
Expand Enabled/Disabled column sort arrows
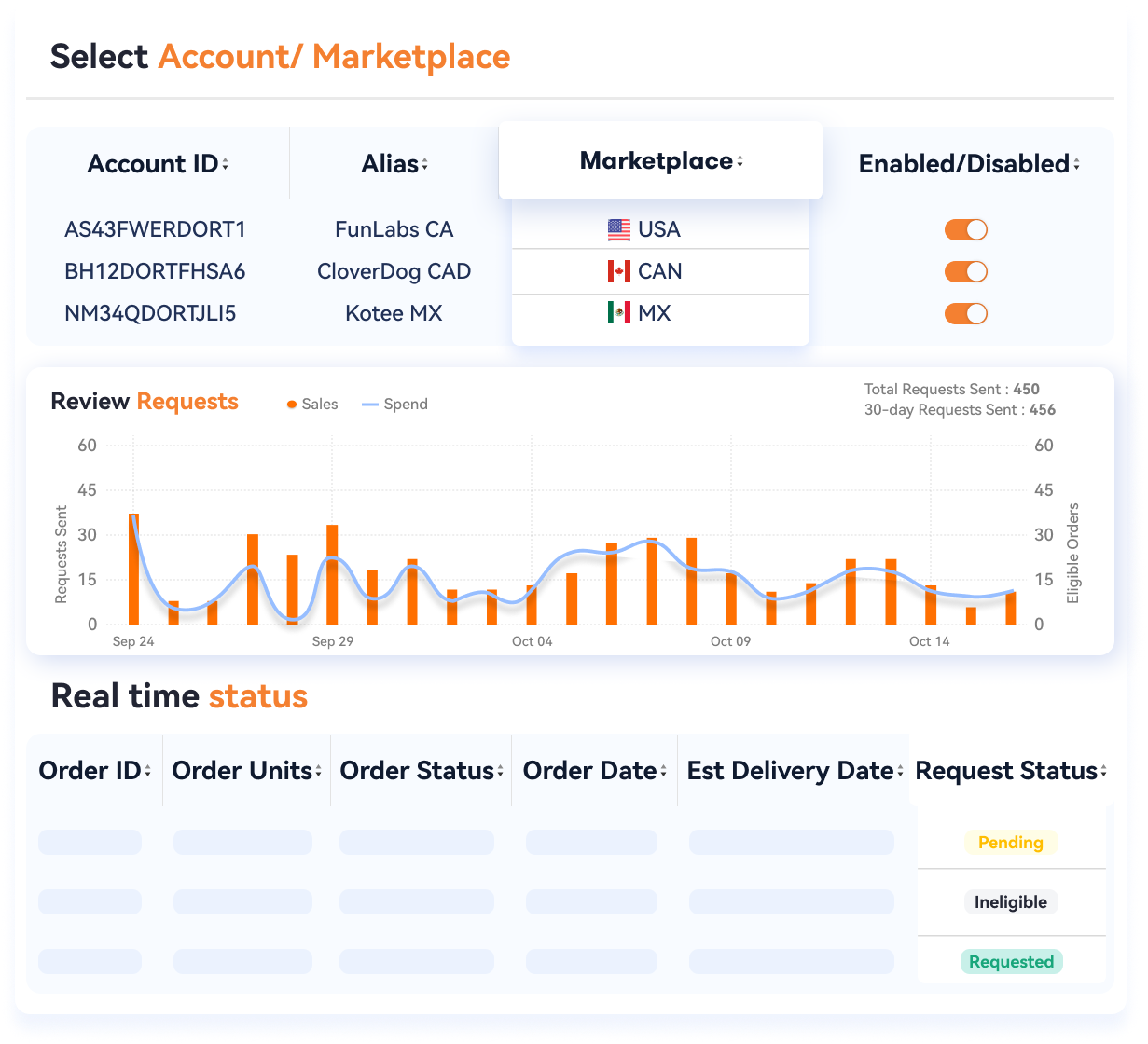coord(1076,165)
